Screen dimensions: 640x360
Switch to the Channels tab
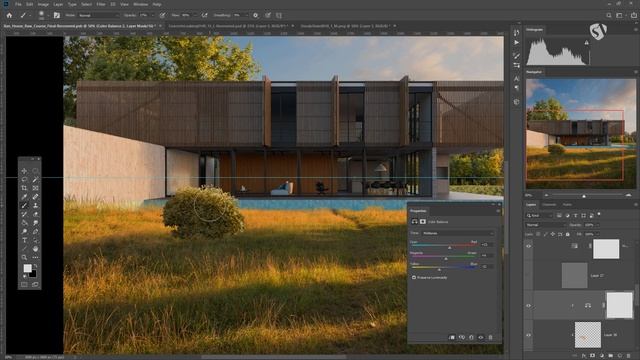(x=549, y=204)
